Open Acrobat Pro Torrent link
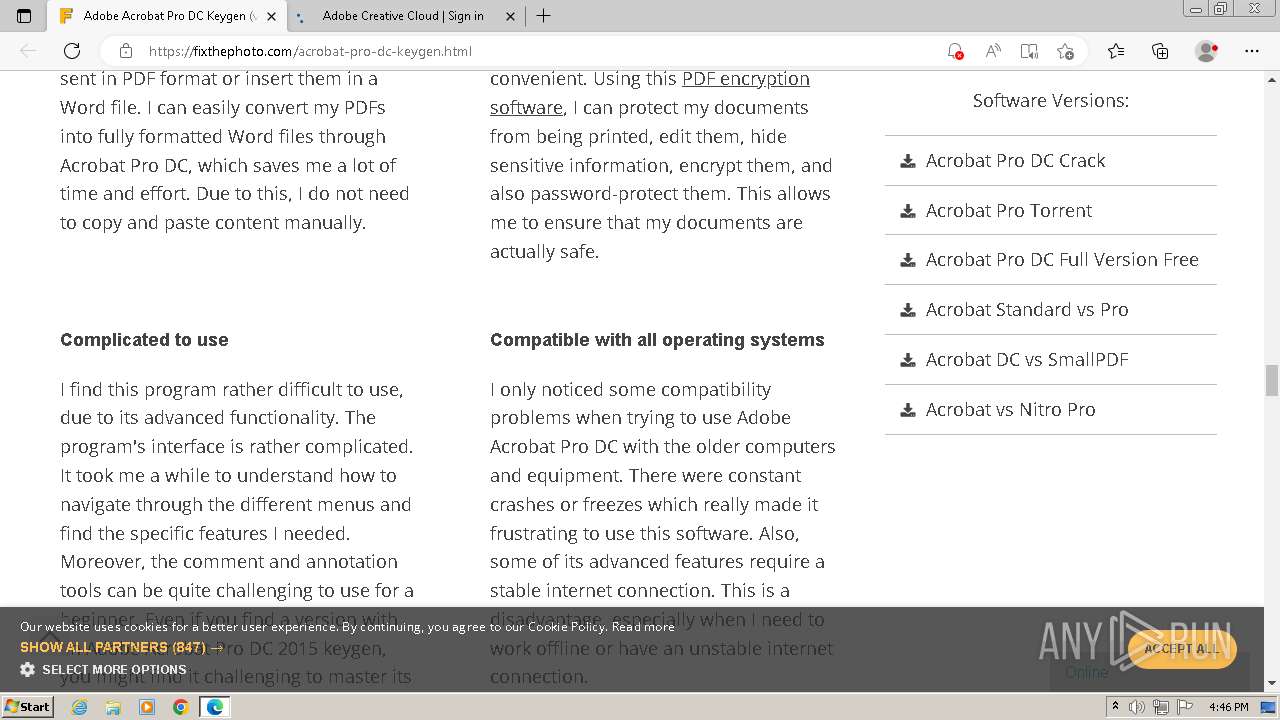Viewport: 1280px width, 720px height. pyautogui.click(x=1008, y=210)
